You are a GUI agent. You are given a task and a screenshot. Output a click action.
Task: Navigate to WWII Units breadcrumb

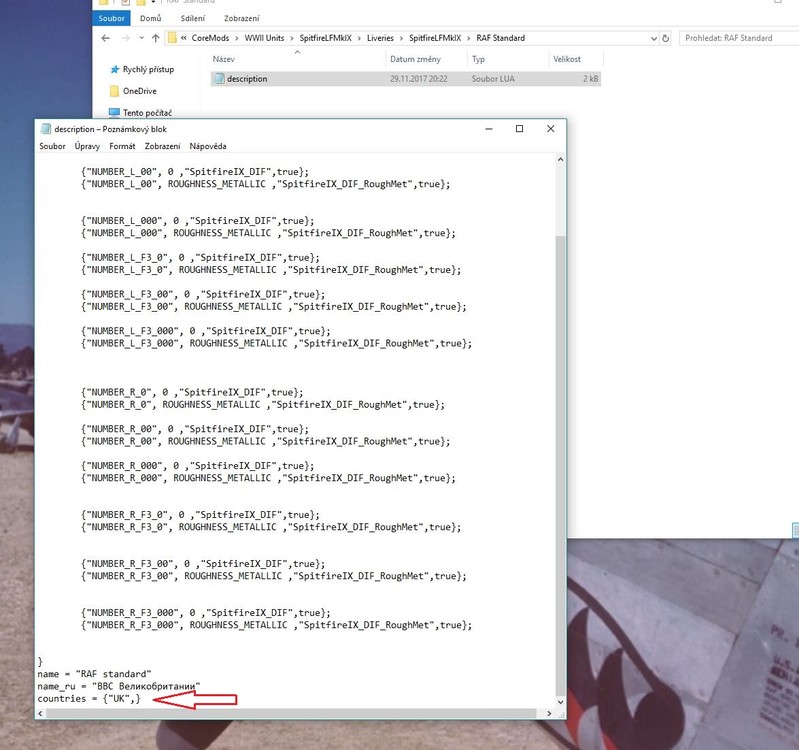click(264, 38)
